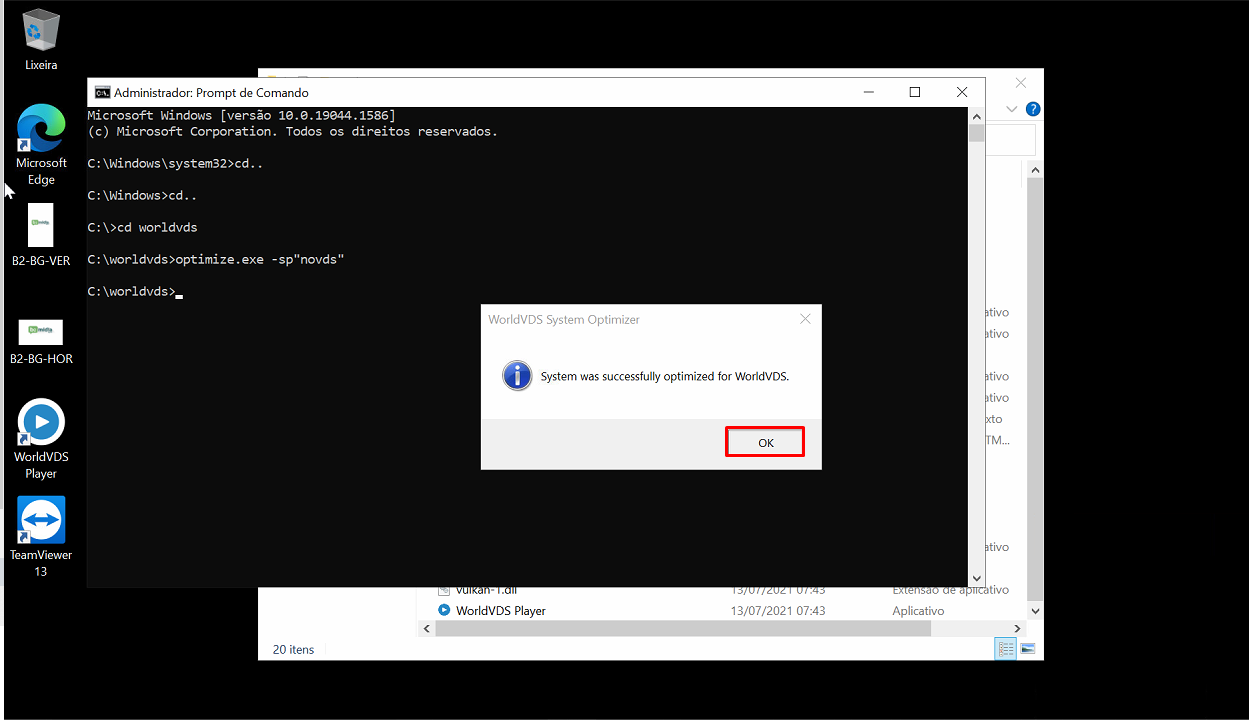Click Explorer file list scroll up arrow

pos(1035,172)
